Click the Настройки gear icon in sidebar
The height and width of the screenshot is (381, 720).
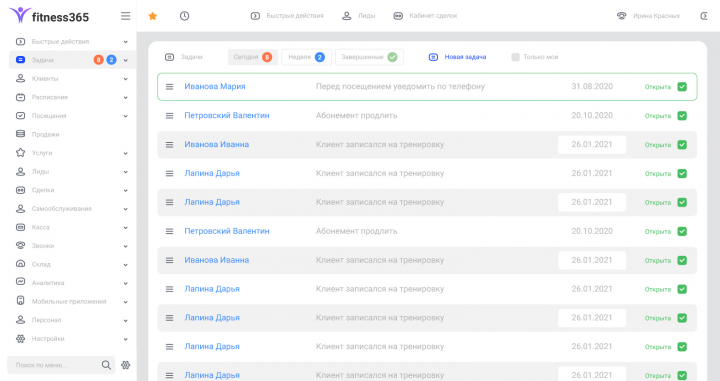(x=20, y=338)
